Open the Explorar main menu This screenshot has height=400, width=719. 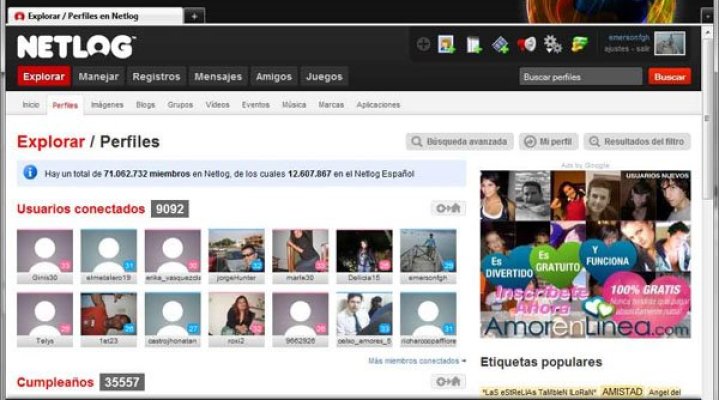(x=44, y=77)
